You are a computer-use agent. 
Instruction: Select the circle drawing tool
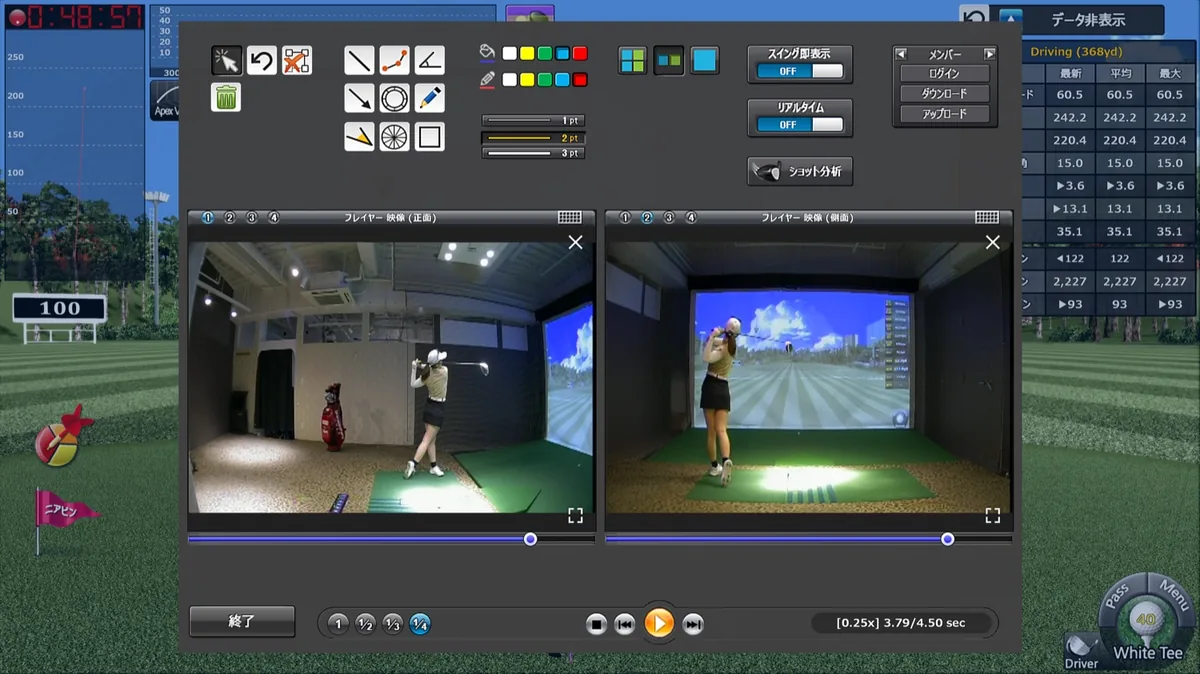(395, 98)
